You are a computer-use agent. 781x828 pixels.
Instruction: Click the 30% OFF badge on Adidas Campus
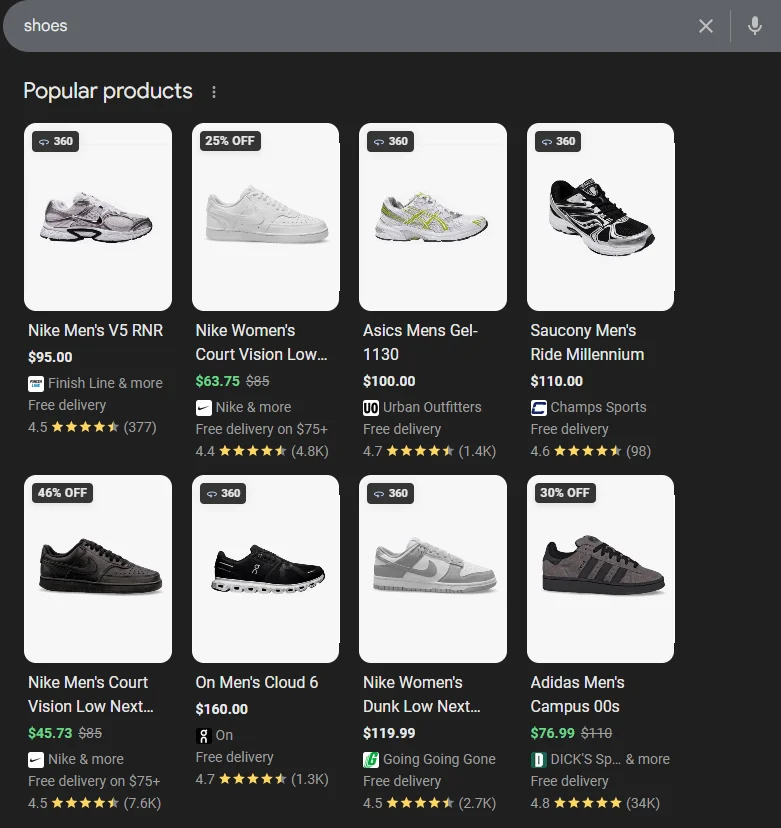(x=565, y=493)
